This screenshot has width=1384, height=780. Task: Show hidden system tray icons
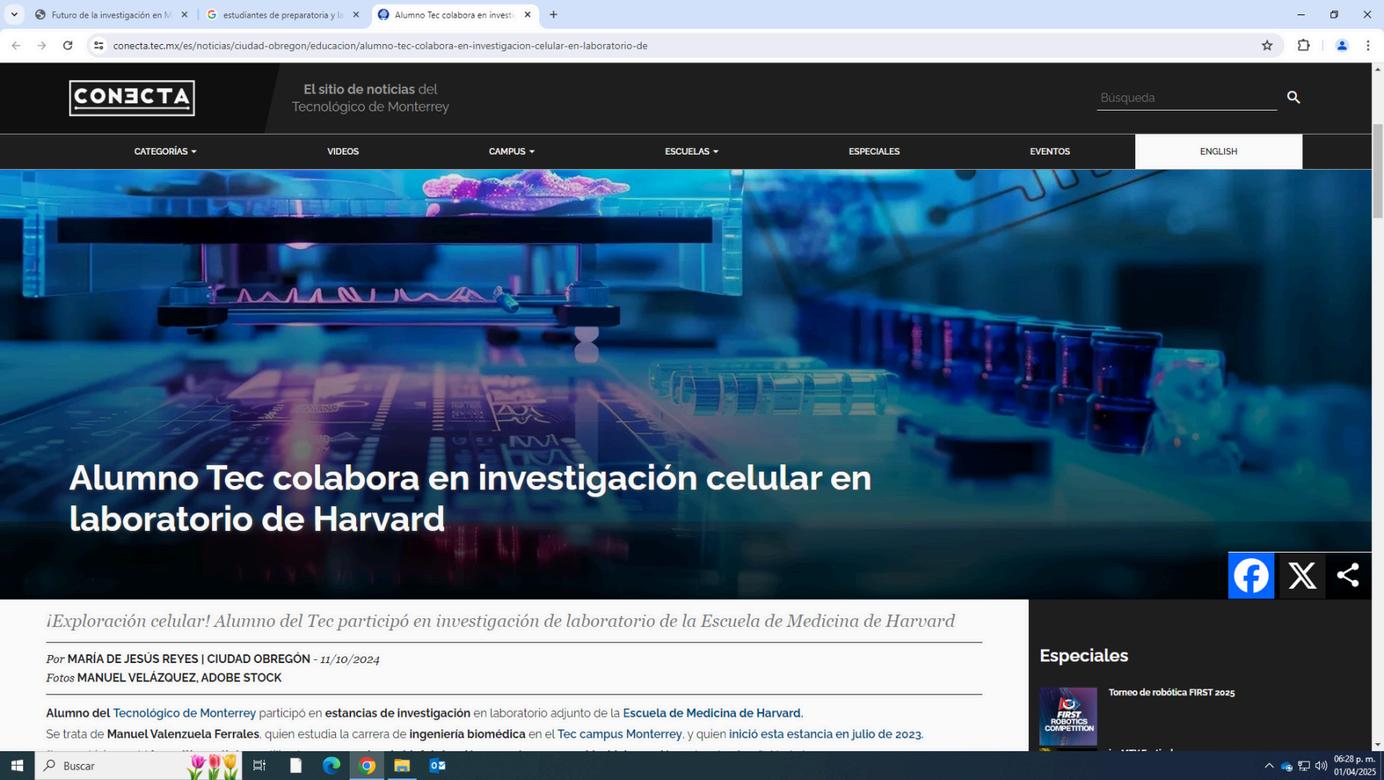(x=1269, y=766)
